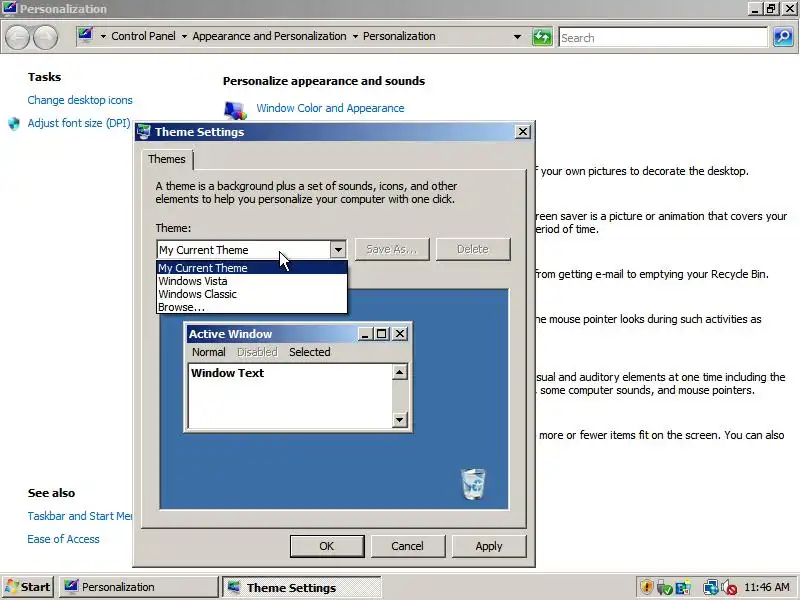Screen dimensions: 800x600
Task: Click the Personalization breadcrumb in address bar
Action: tap(399, 36)
